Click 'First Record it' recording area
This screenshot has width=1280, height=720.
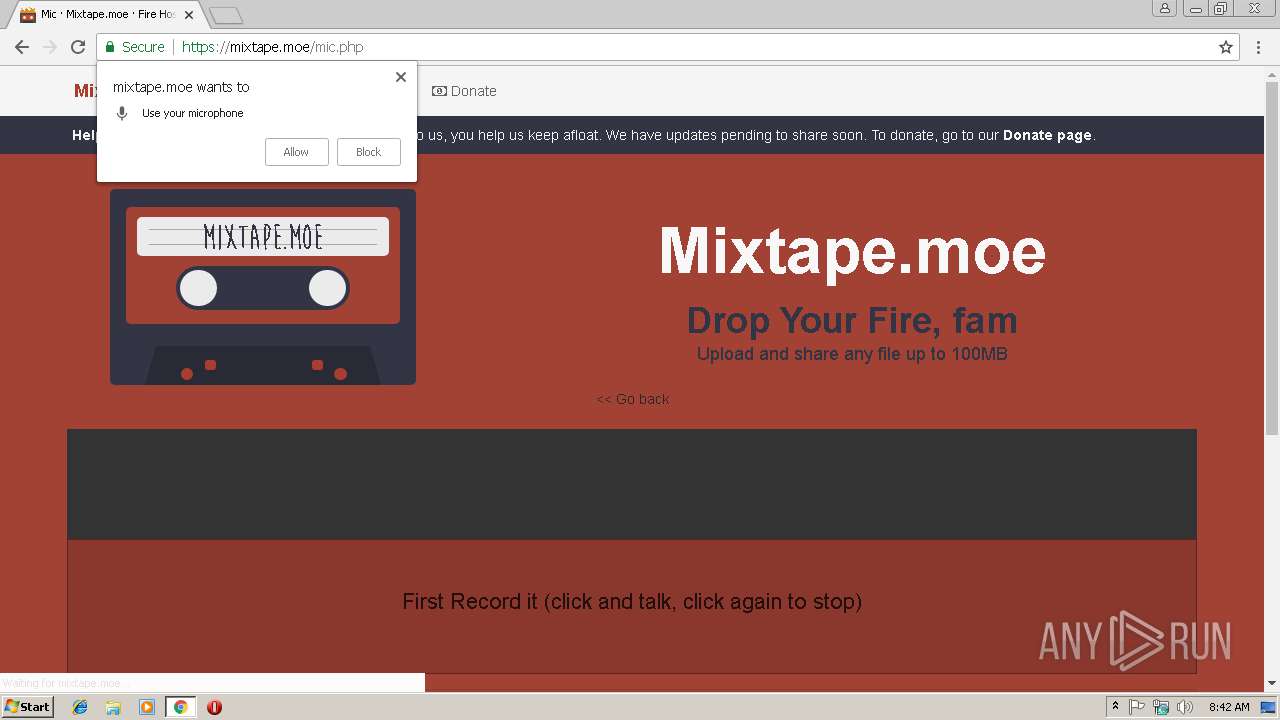point(632,607)
